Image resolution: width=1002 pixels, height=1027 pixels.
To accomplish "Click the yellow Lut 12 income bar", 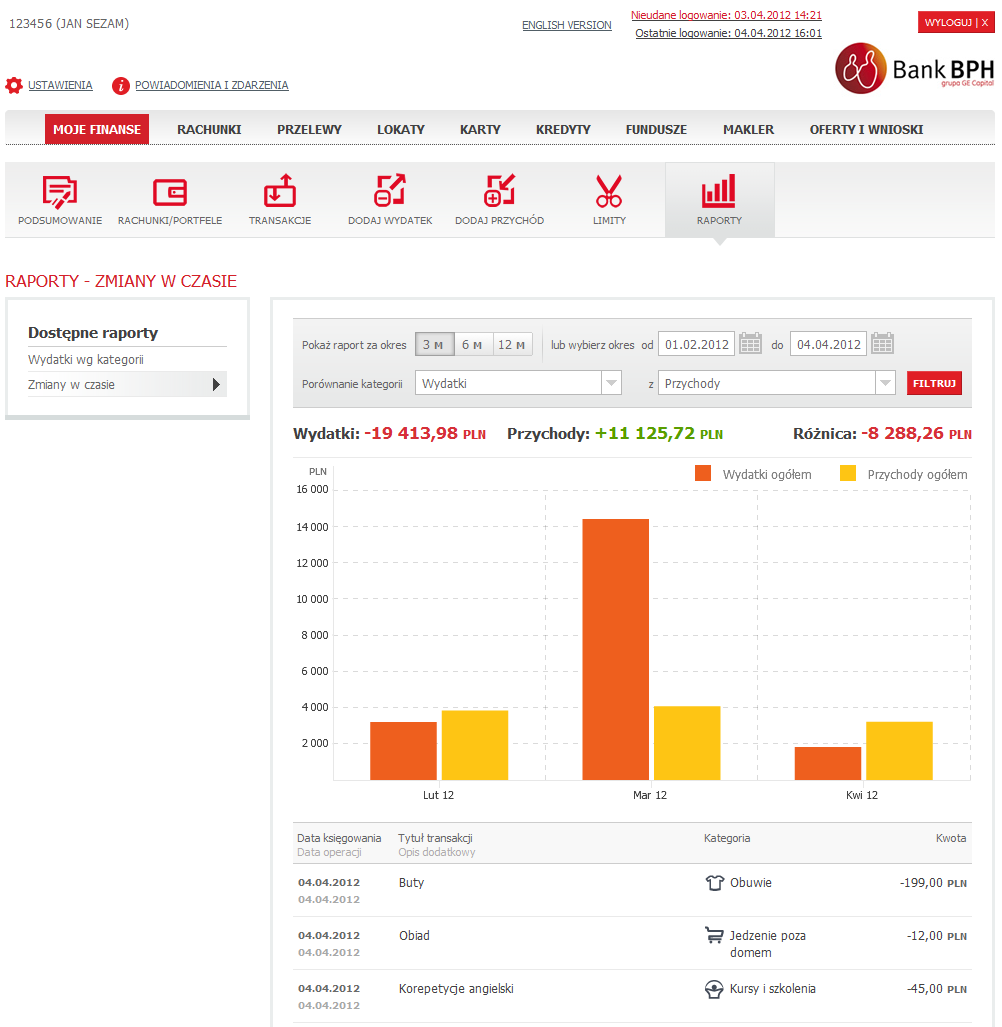I will click(x=475, y=745).
